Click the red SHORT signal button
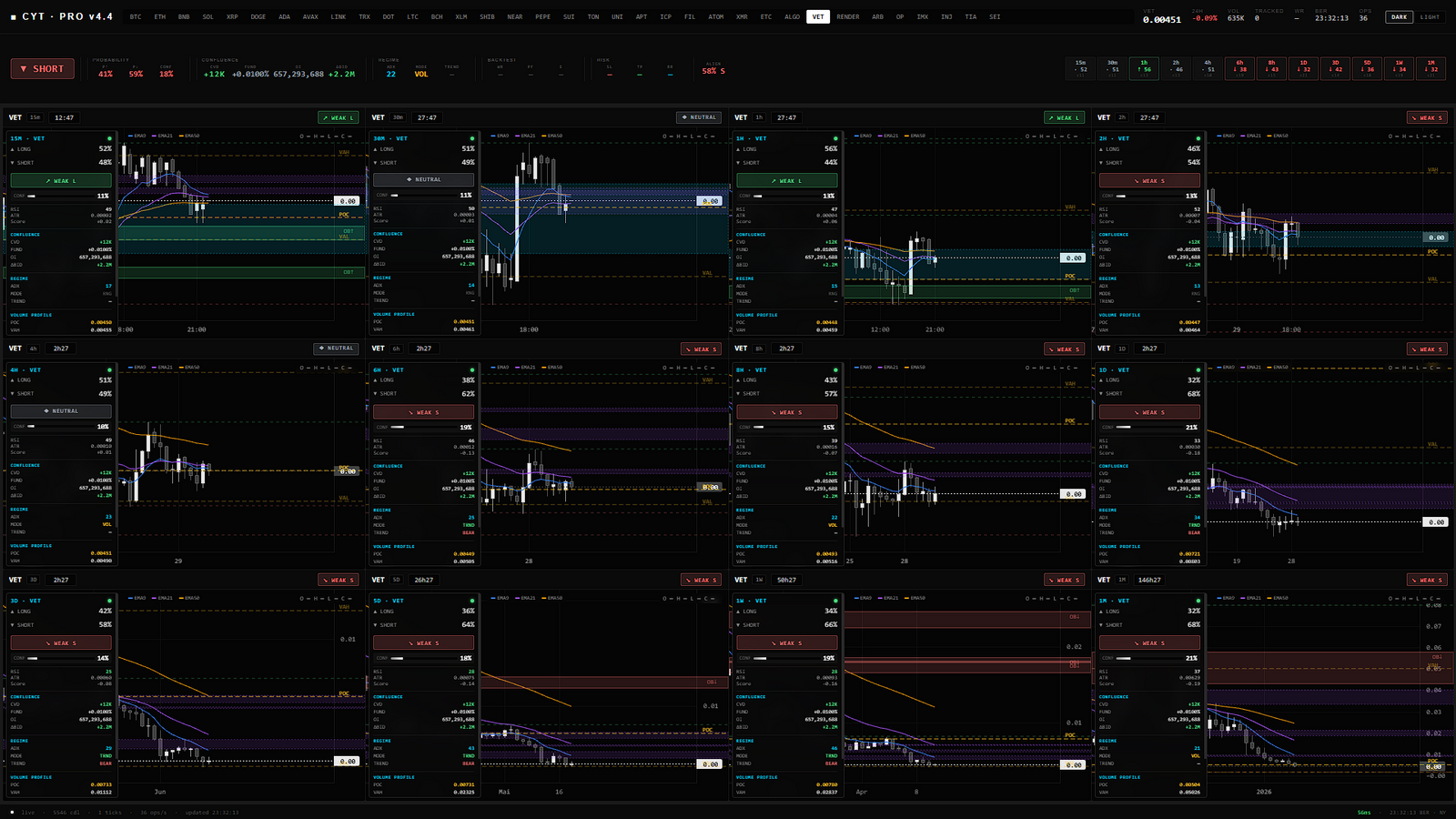The width and height of the screenshot is (1456, 819). click(43, 69)
